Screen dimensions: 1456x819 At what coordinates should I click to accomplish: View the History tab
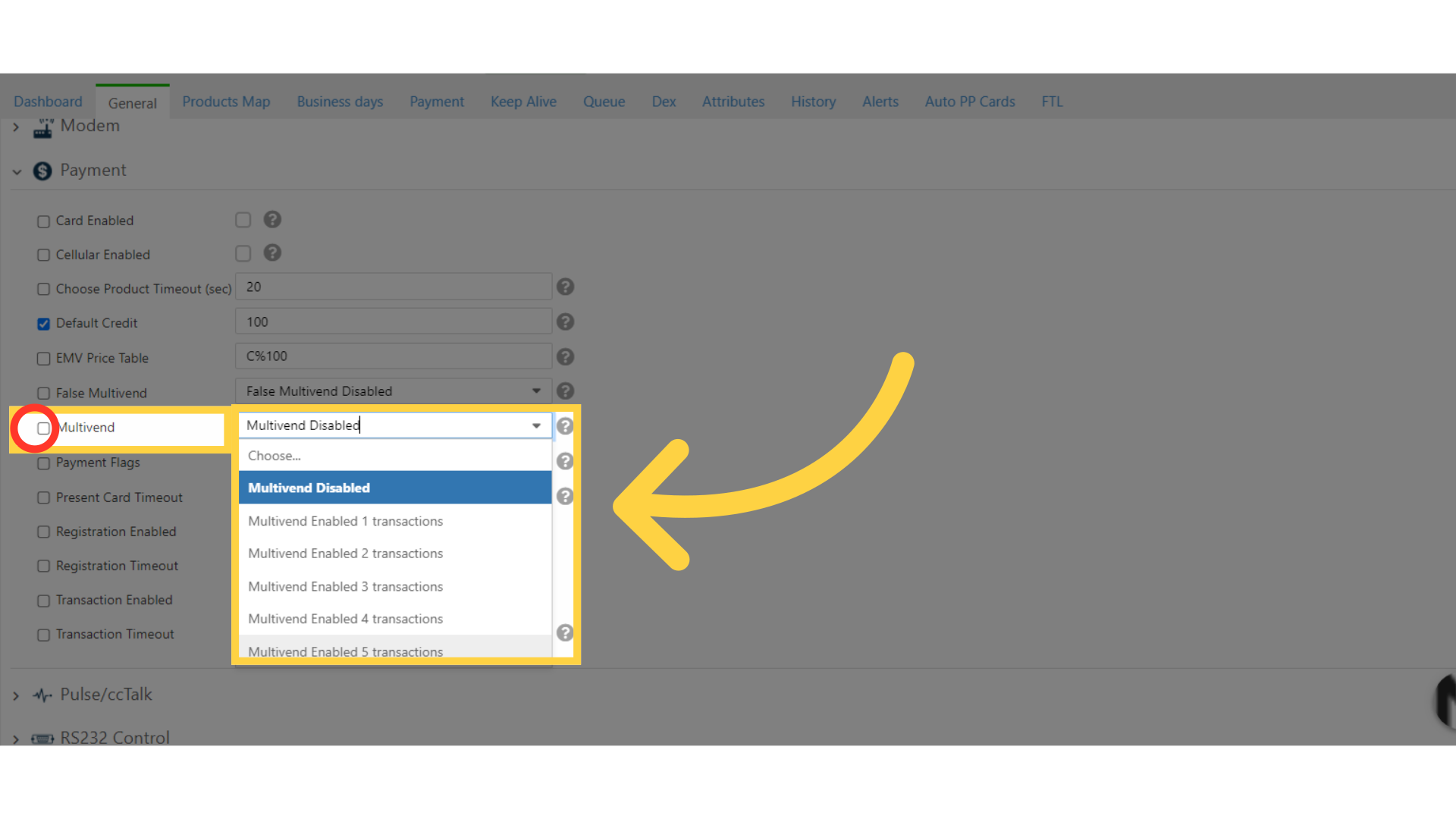(813, 102)
